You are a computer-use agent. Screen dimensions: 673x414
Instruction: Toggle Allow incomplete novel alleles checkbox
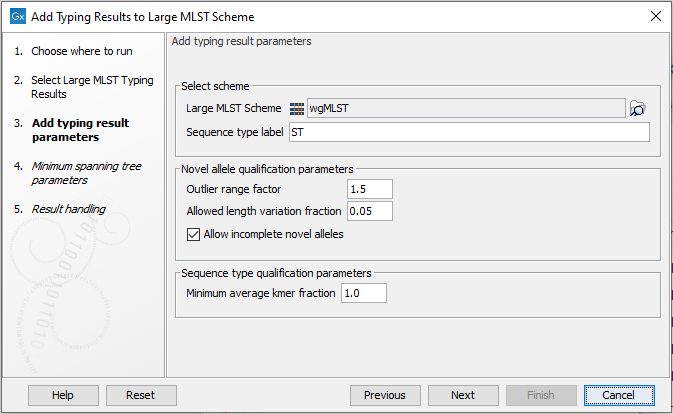click(194, 234)
